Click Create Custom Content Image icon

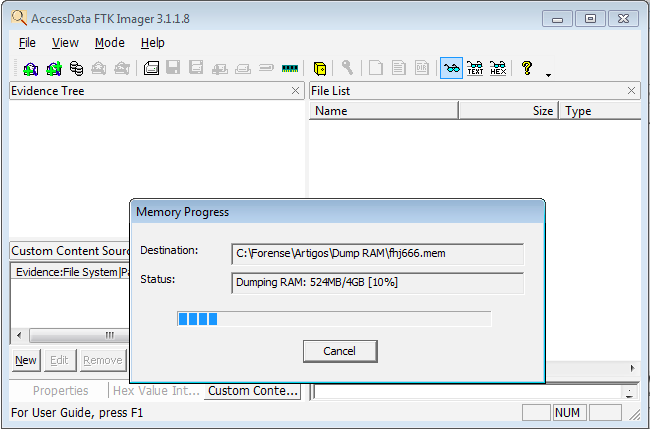[243, 68]
